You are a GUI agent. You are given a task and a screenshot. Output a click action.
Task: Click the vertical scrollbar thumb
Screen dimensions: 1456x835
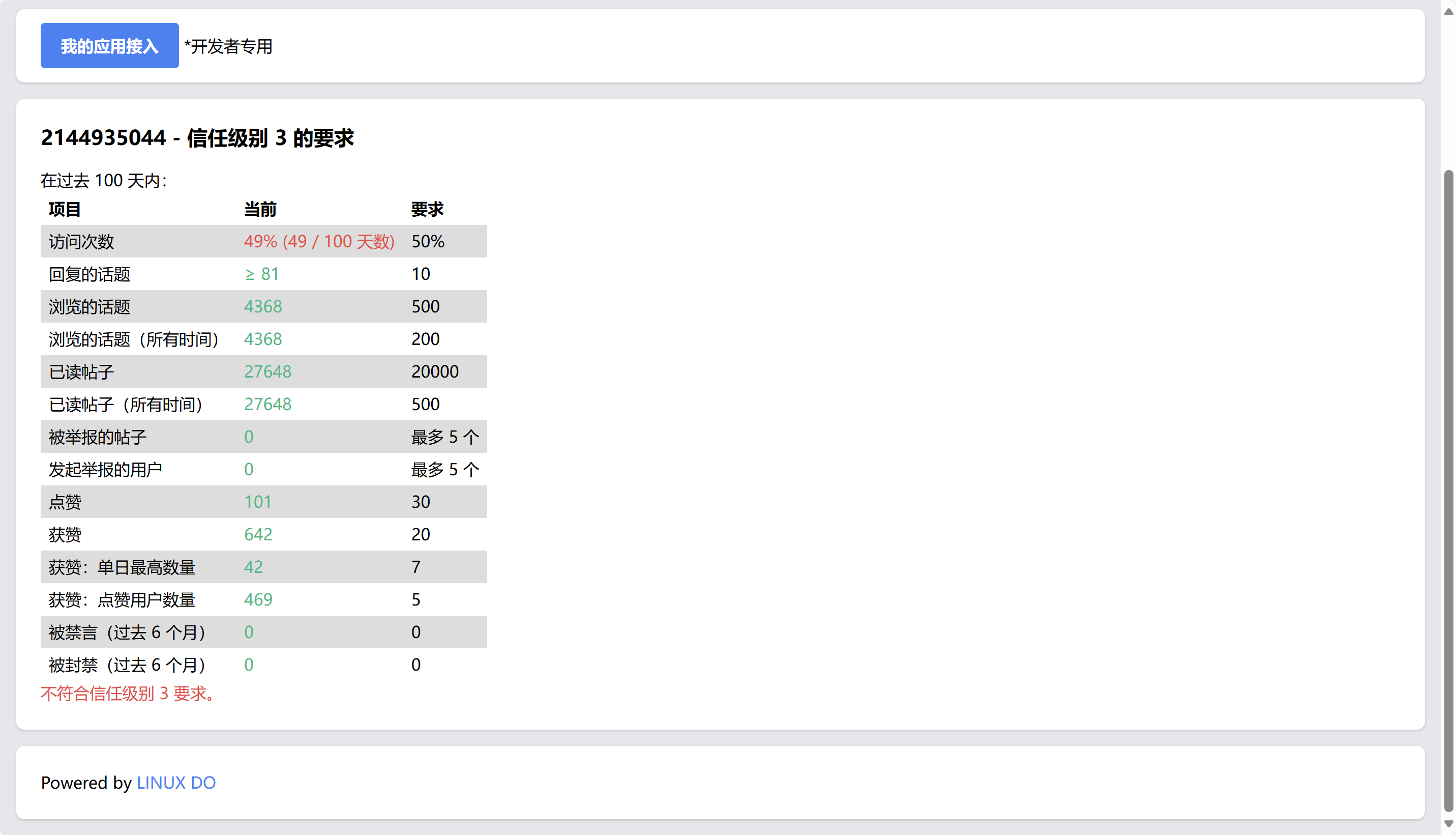pyautogui.click(x=1448, y=491)
